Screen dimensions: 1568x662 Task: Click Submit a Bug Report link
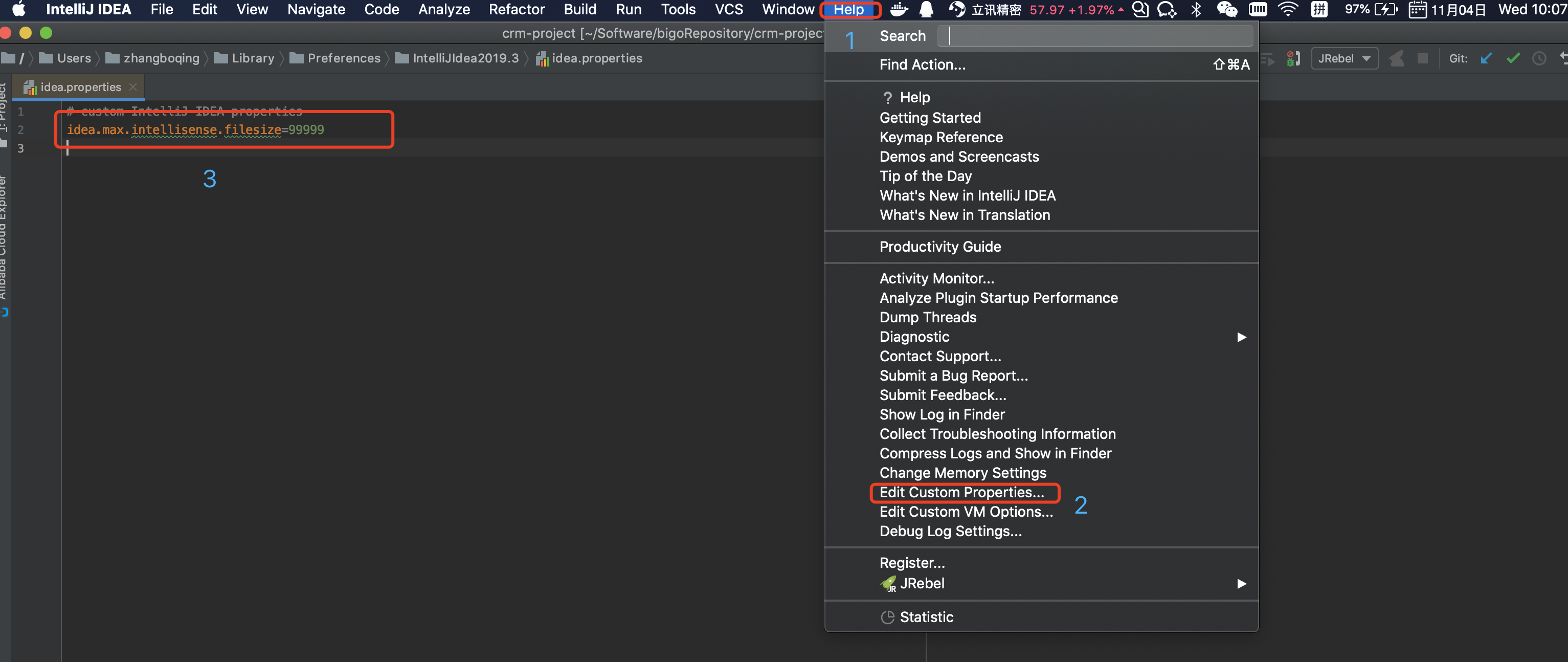[x=953, y=375]
